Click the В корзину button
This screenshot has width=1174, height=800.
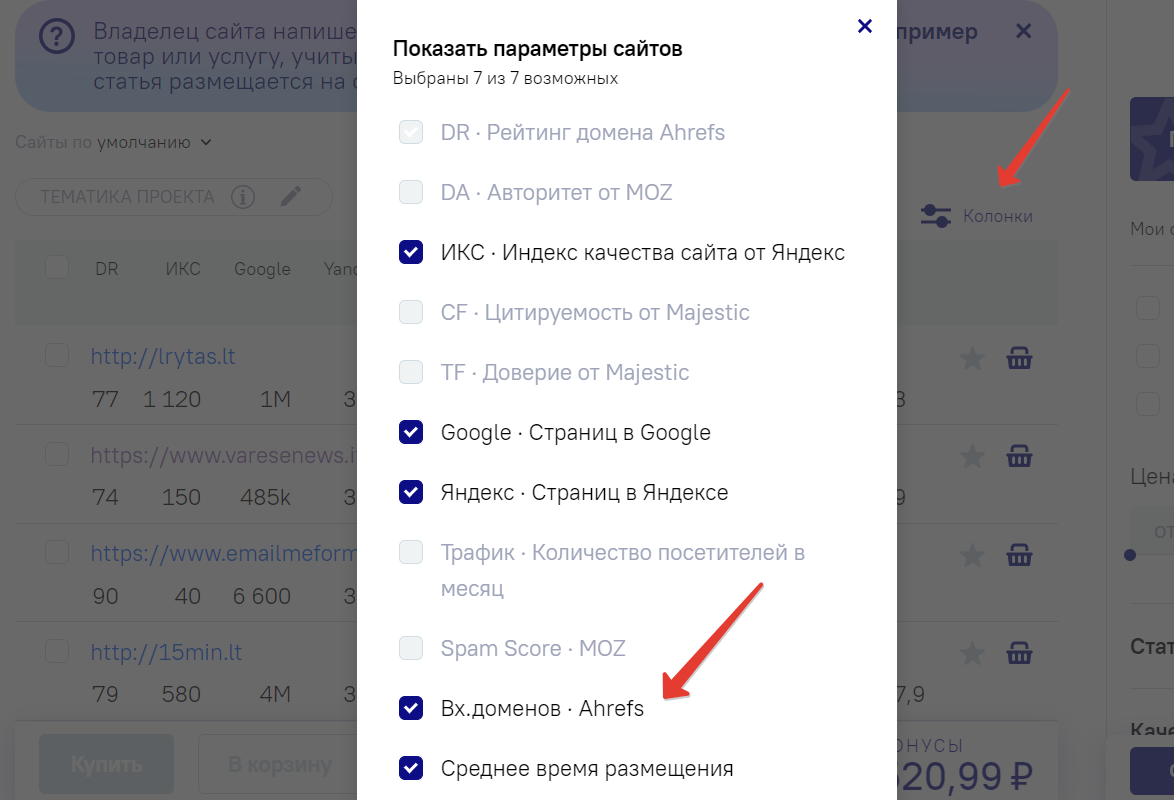pos(279,765)
